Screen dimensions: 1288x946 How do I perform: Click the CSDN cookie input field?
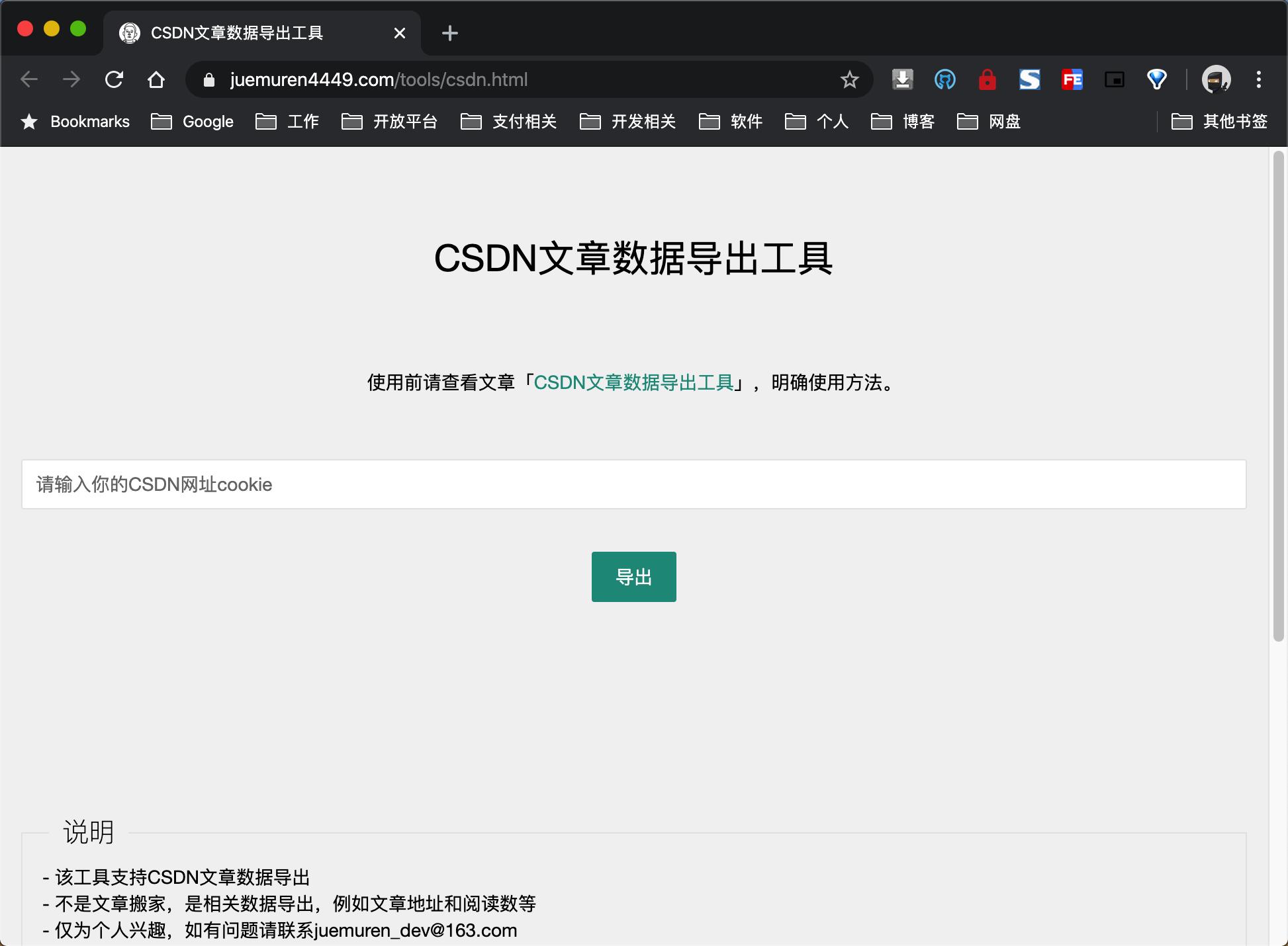633,484
